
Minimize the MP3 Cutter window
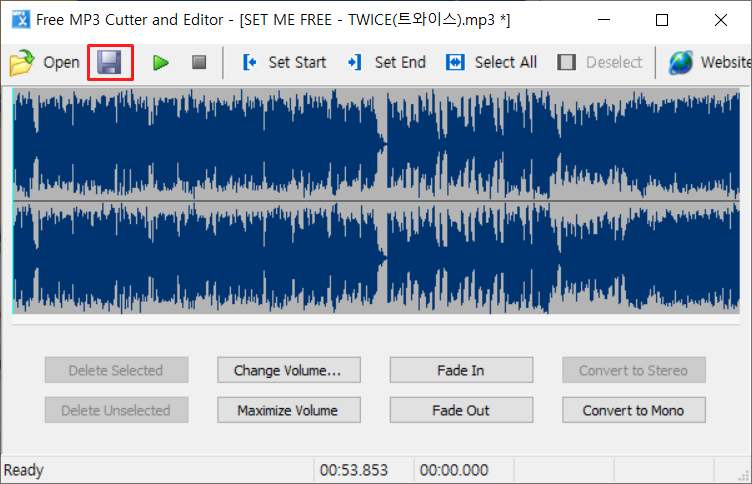(x=604, y=20)
